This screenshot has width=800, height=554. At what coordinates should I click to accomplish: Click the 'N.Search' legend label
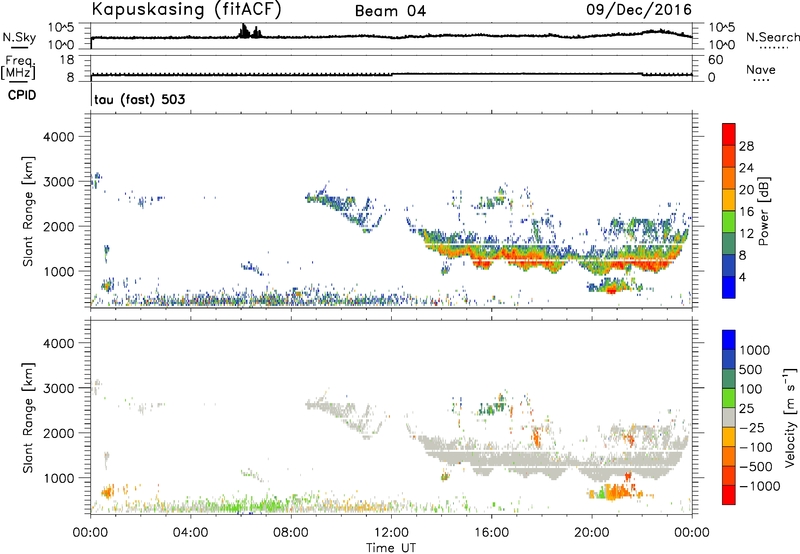click(772, 37)
